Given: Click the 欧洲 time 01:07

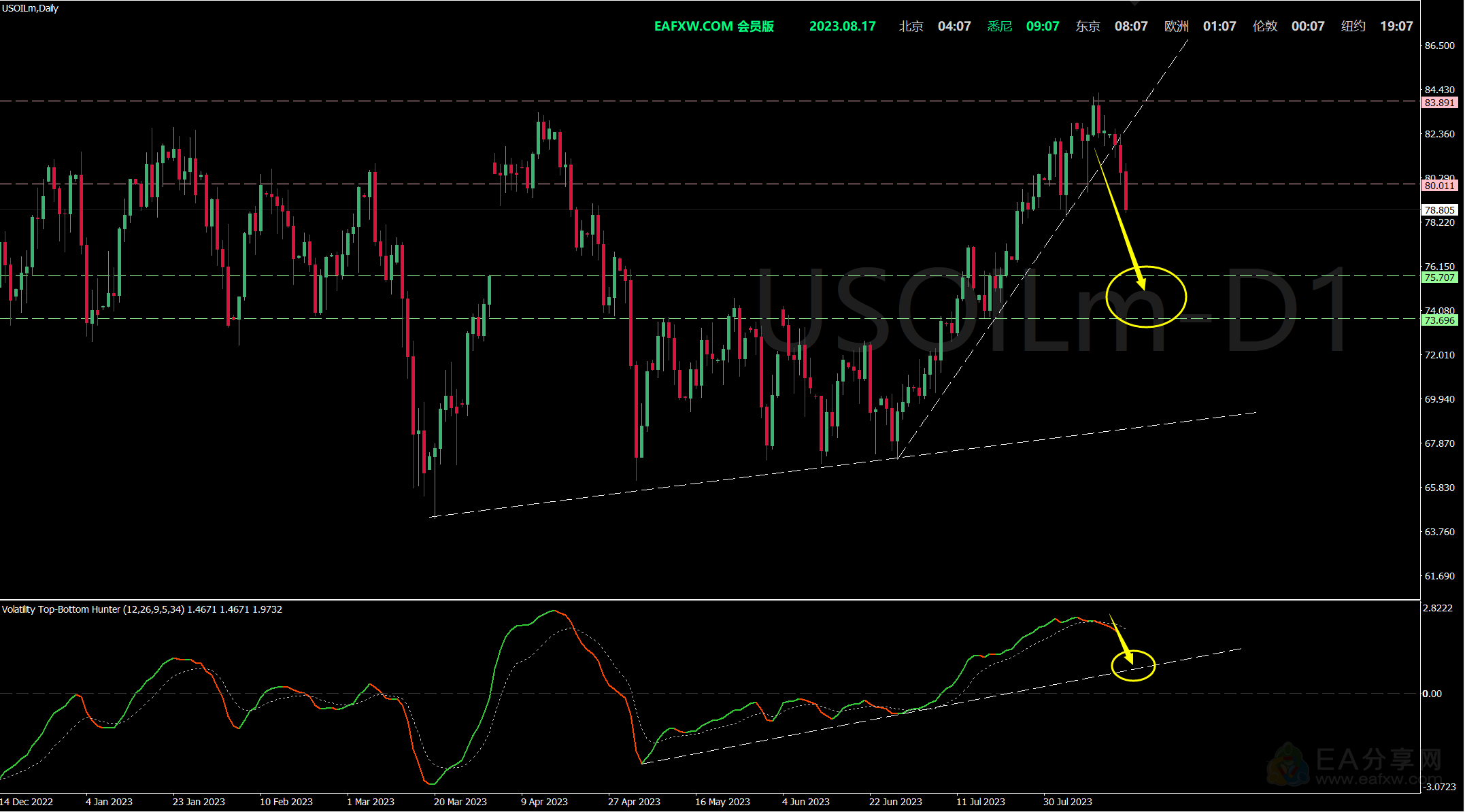Looking at the screenshot, I should pos(1219,27).
